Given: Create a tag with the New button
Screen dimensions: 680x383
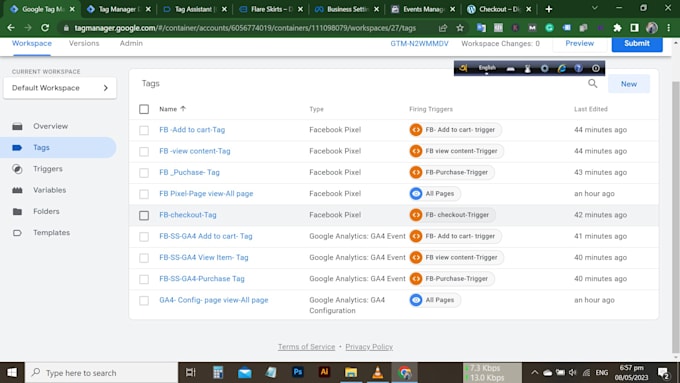Looking at the screenshot, I should click(628, 84).
